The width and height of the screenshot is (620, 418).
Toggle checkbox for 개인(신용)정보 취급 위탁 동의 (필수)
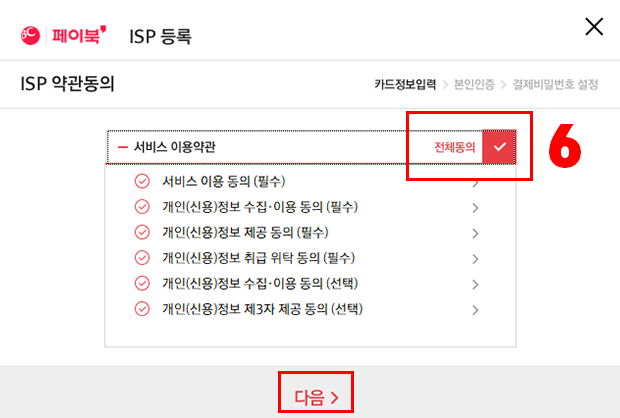point(142,258)
